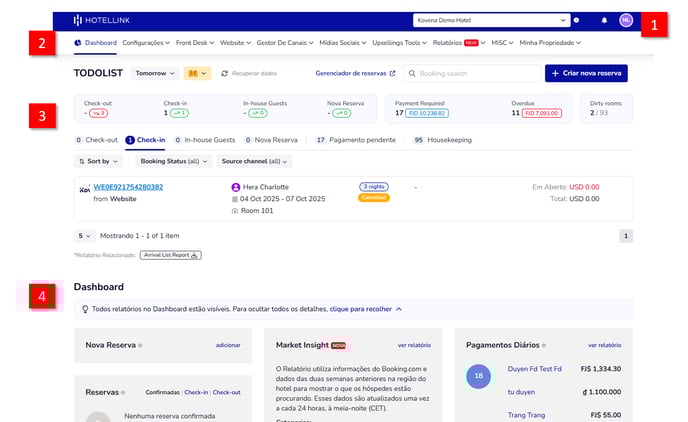This screenshot has width=688, height=422.
Task: Expand the Sort by dropdown
Action: pos(98,161)
